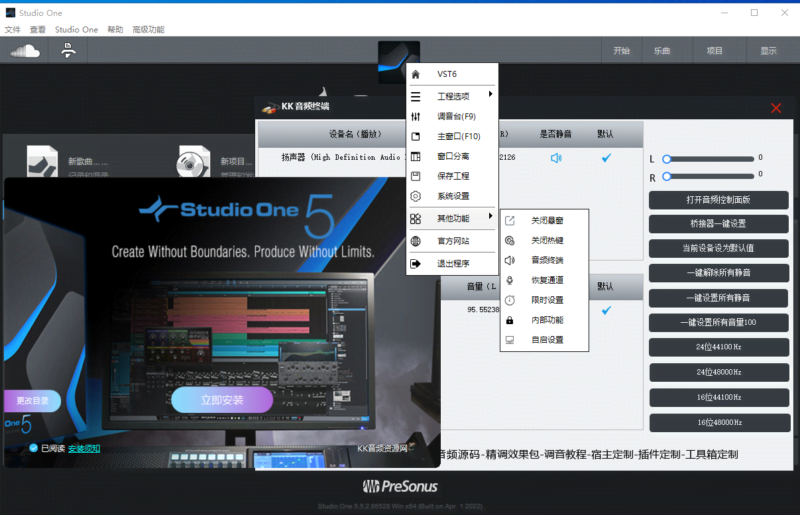Screen dimensions: 800x515
Task: Open the 高级功能 menu
Action: point(148,30)
